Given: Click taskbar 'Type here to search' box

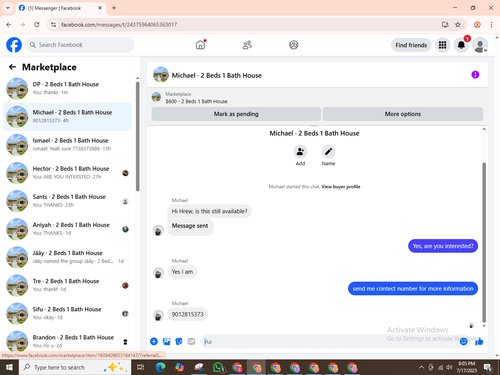Looking at the screenshot, I should pos(75,367).
